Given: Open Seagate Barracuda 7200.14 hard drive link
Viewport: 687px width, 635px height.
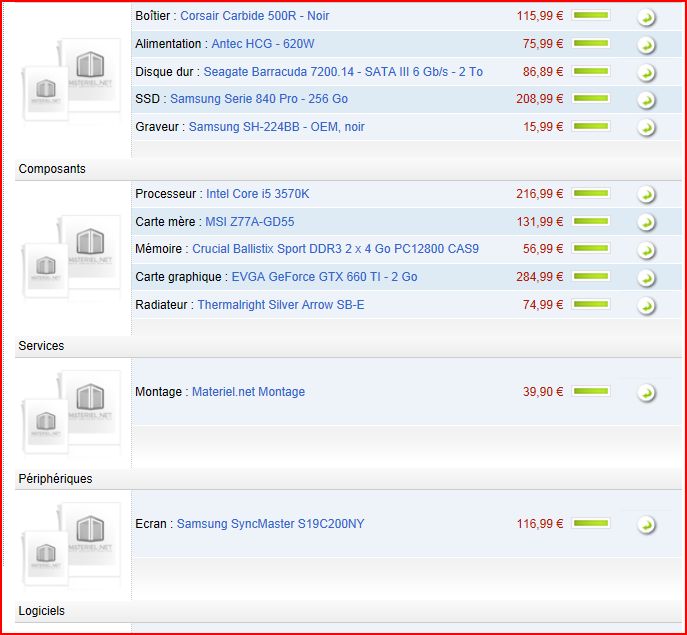Looking at the screenshot, I should (x=343, y=71).
